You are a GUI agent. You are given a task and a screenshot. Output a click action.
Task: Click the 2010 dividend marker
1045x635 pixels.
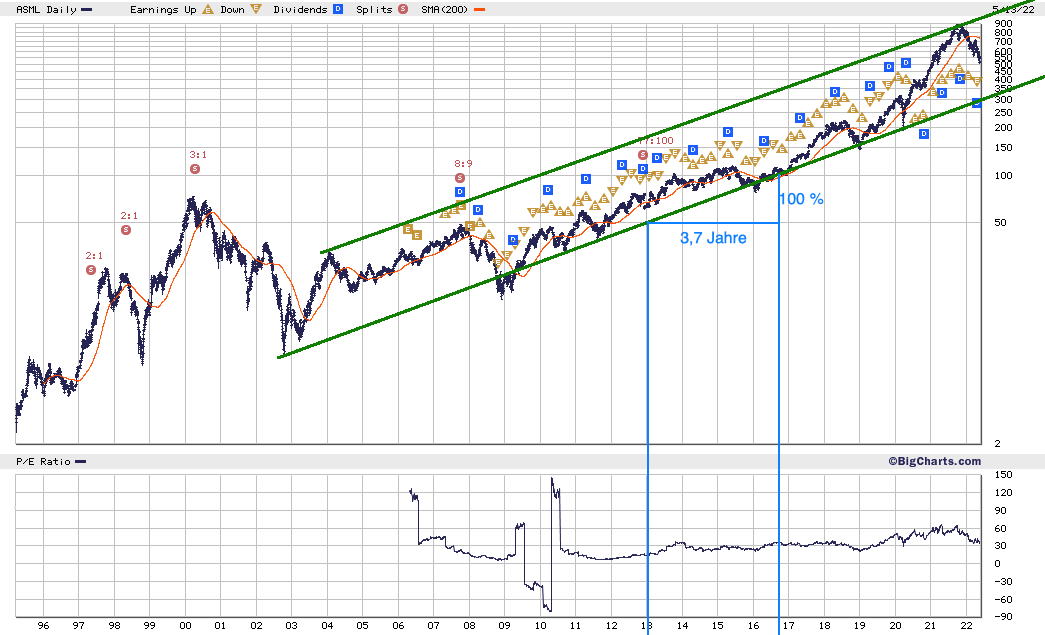pos(548,190)
